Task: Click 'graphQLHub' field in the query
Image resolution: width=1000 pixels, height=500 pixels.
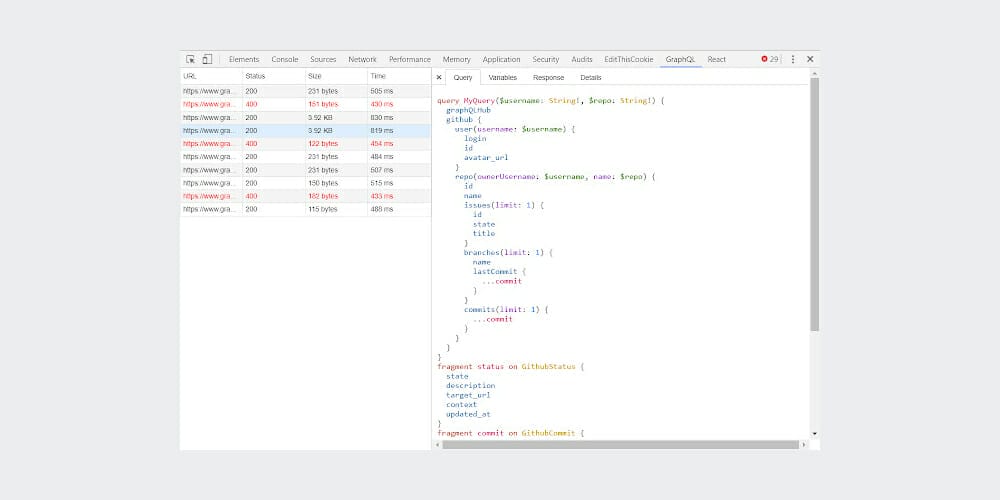Action: (x=468, y=110)
